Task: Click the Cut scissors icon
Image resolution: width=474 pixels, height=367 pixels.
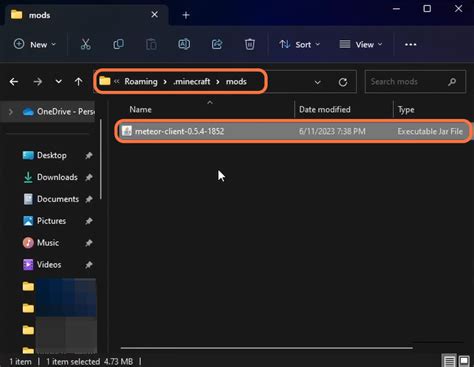Action: point(86,44)
